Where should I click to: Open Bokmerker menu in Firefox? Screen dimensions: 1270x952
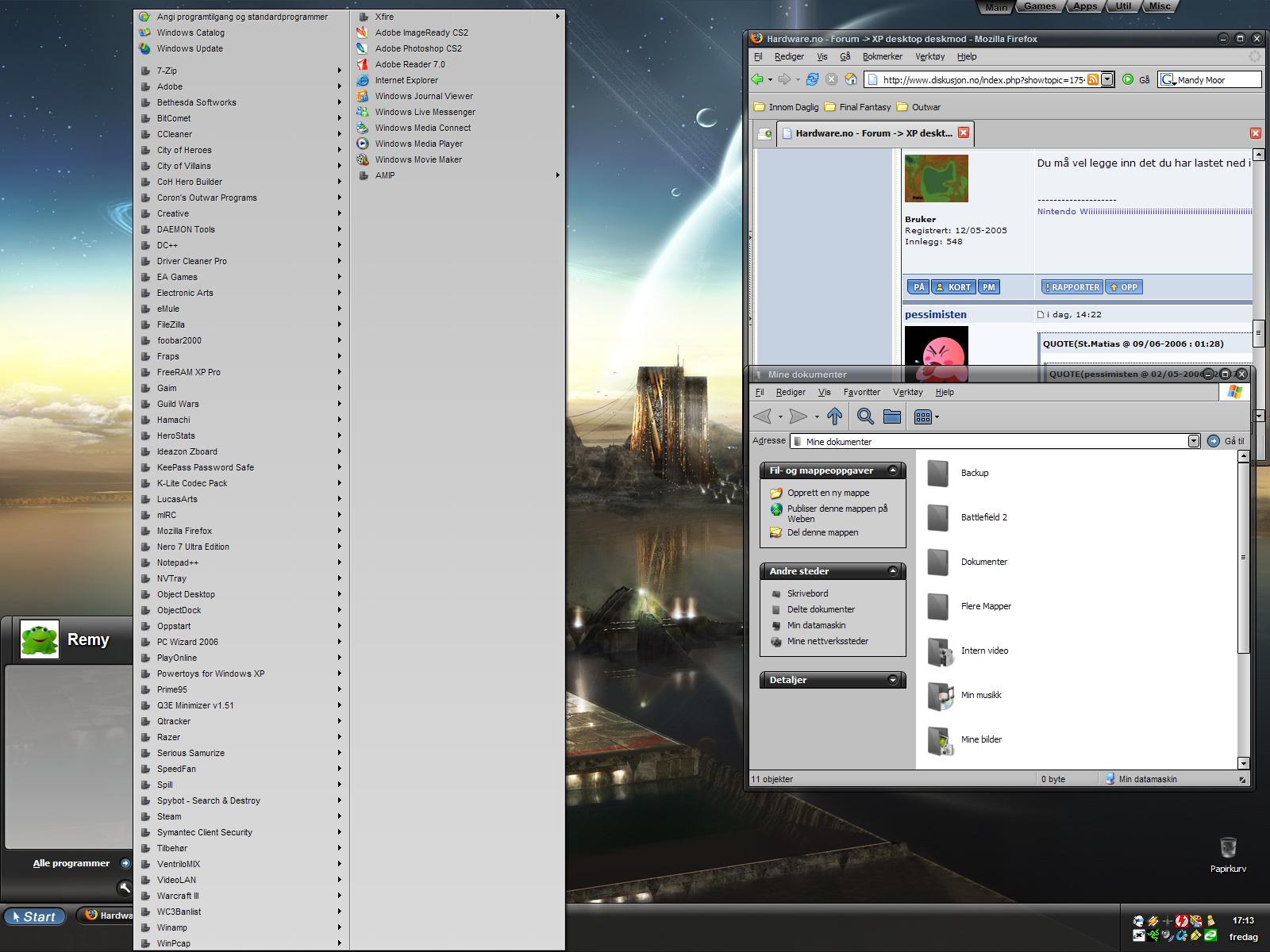(x=882, y=56)
